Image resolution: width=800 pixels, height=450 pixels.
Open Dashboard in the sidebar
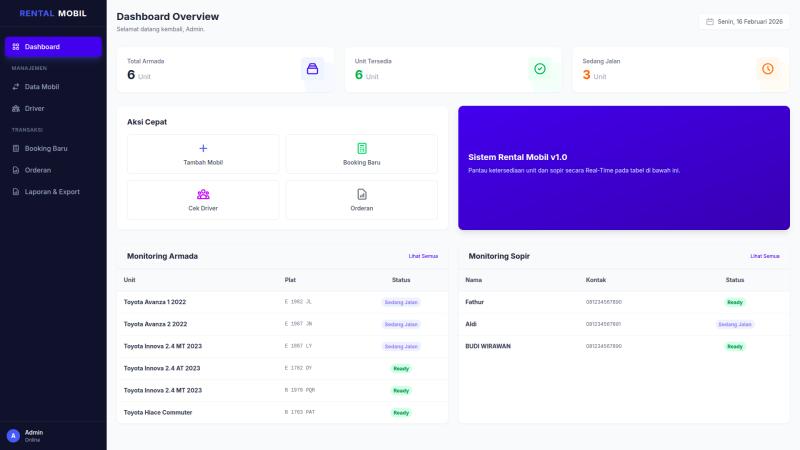coord(53,47)
